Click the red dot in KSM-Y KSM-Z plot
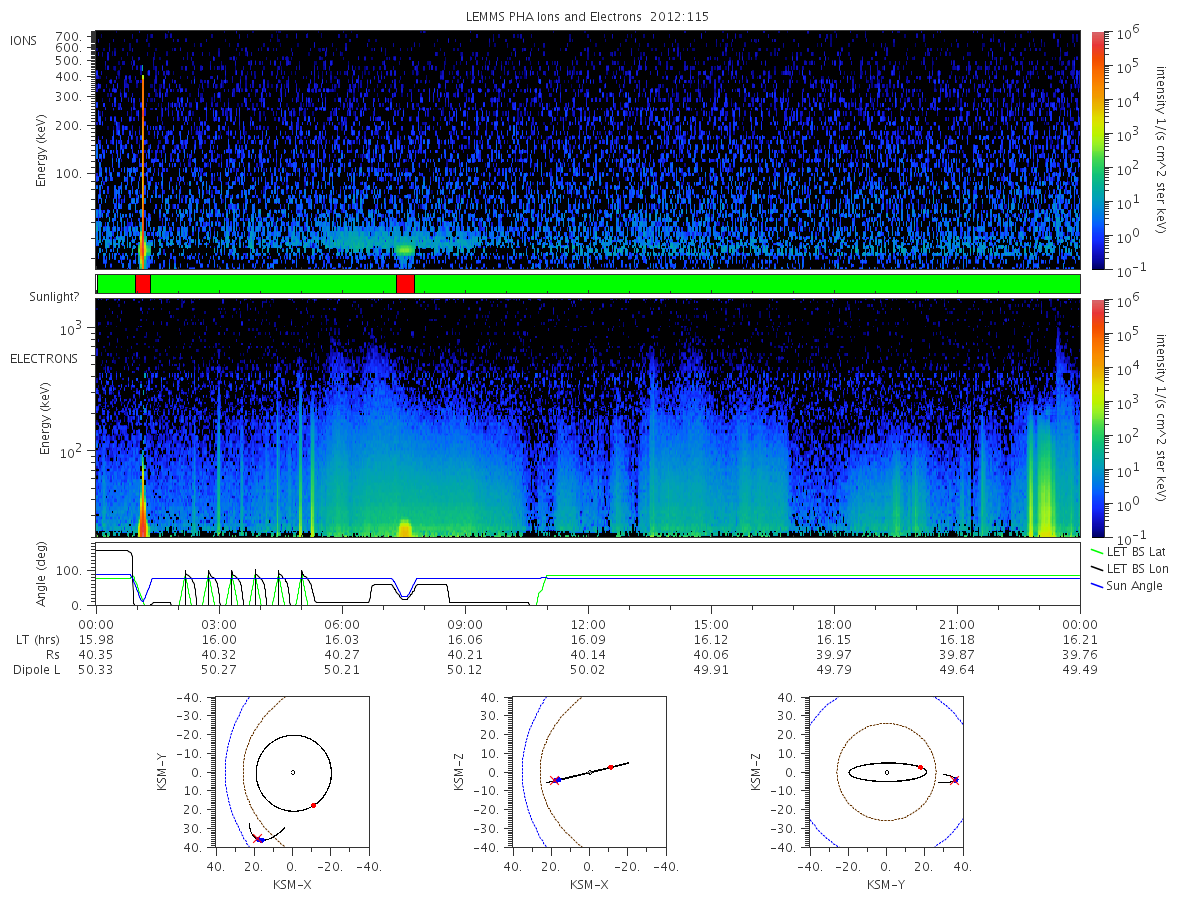The width and height of the screenshot is (1200, 900). point(920,767)
